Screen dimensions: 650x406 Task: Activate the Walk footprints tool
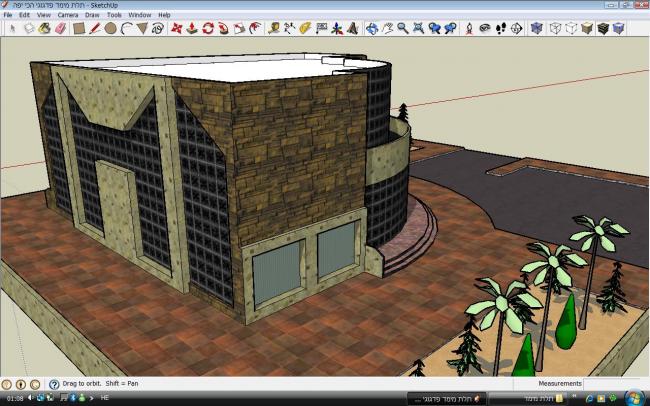500,29
